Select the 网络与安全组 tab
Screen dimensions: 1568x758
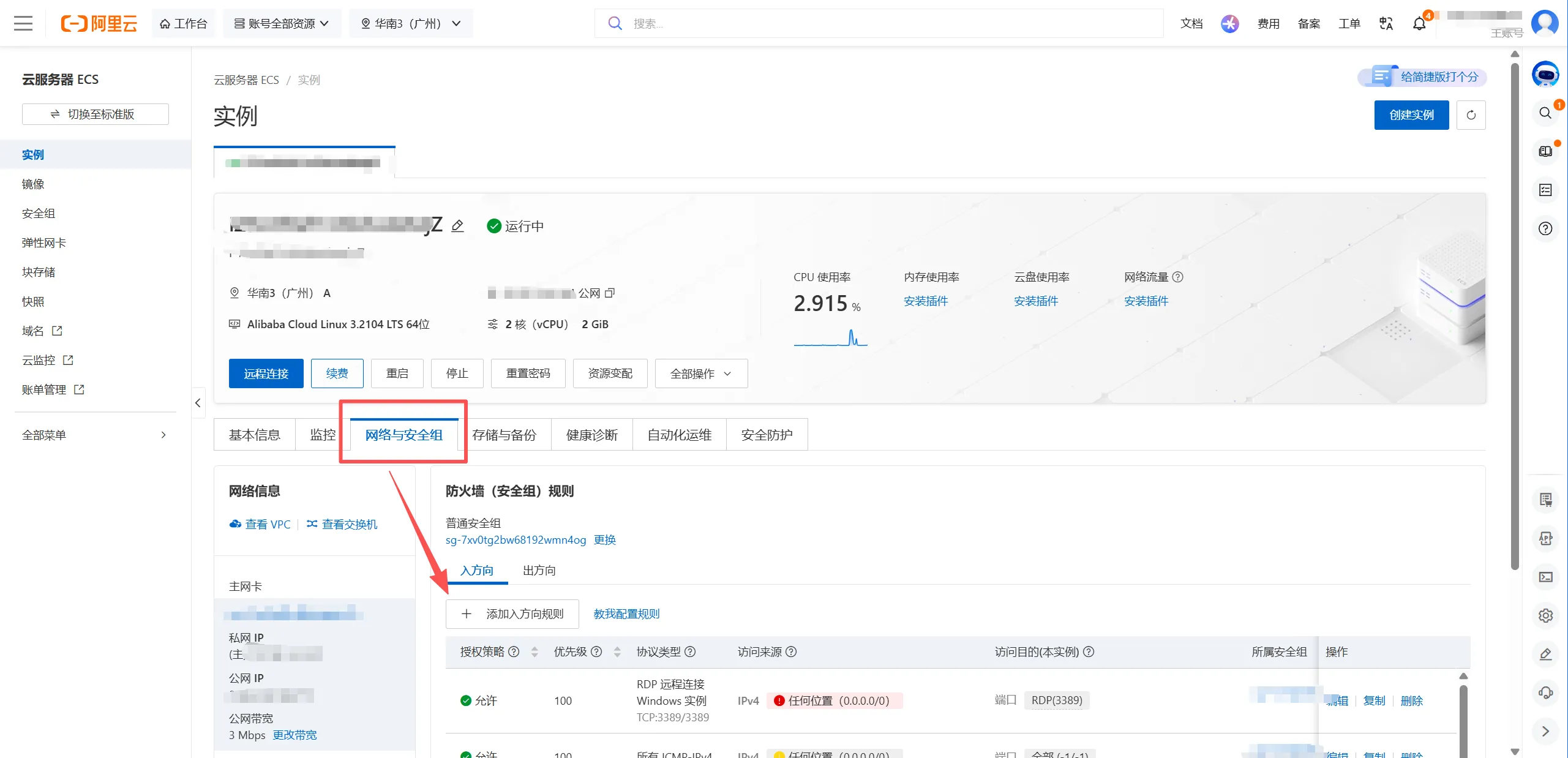pyautogui.click(x=404, y=435)
